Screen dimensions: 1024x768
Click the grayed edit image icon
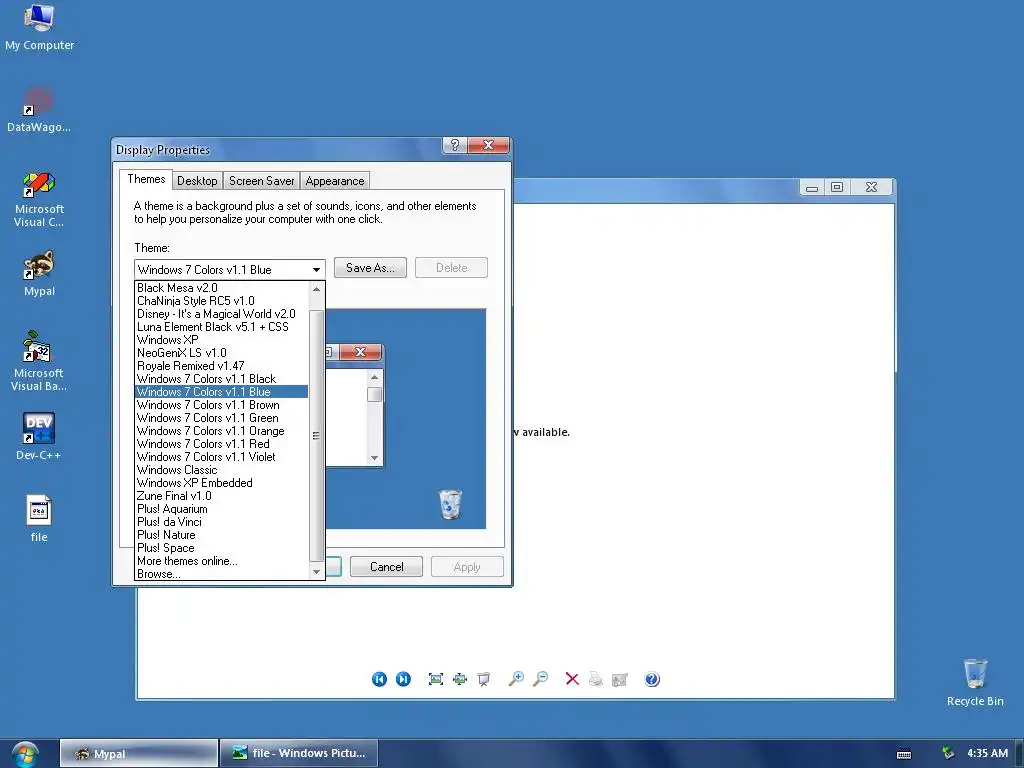(620, 679)
